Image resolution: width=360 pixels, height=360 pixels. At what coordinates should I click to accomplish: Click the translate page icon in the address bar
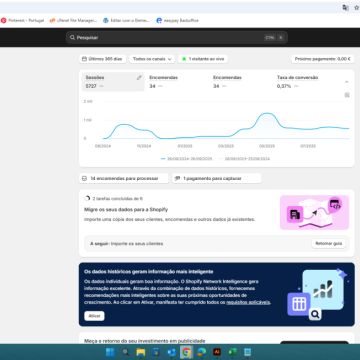[x=345, y=7]
